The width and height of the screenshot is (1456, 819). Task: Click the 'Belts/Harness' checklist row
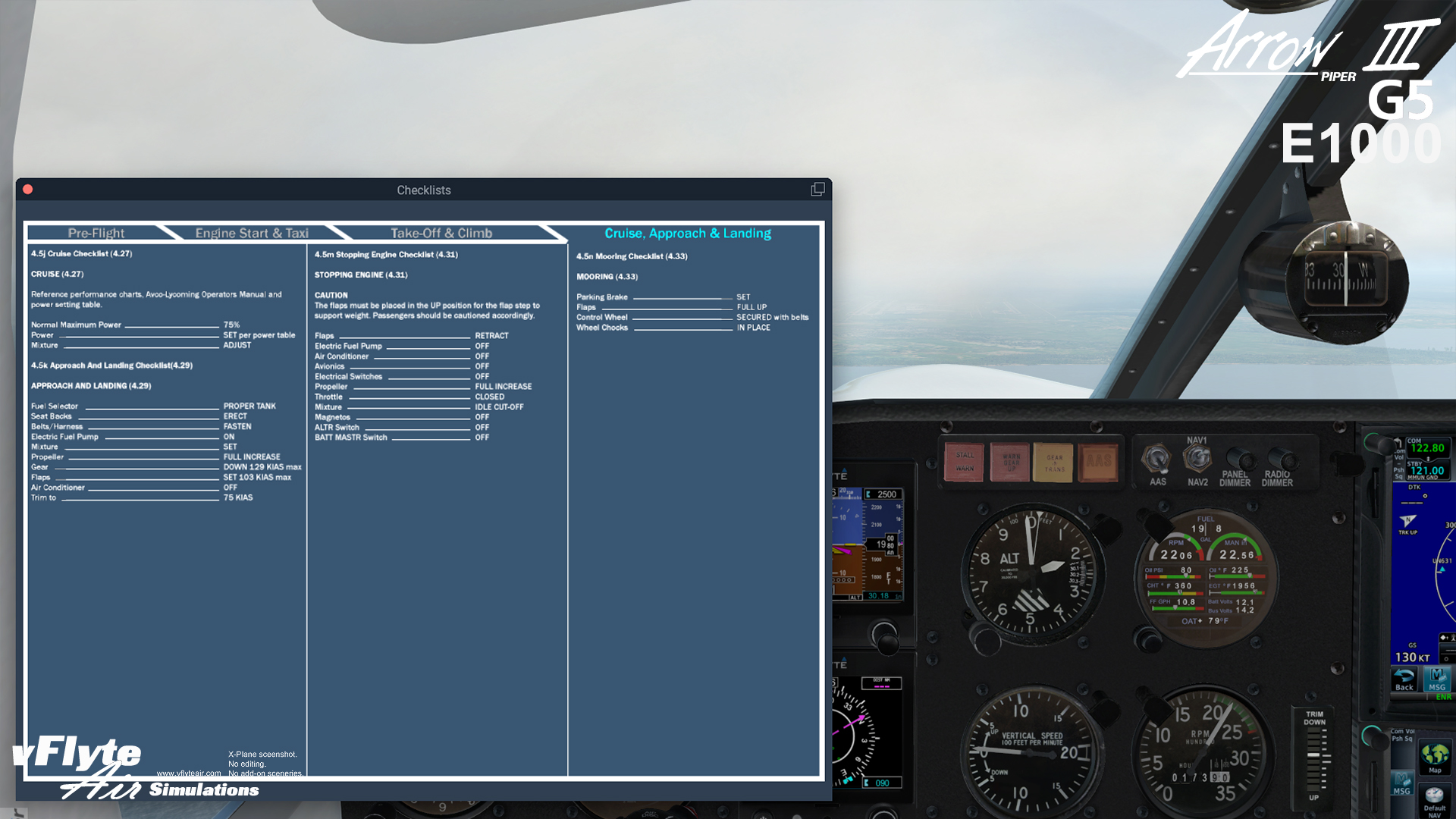coord(142,426)
